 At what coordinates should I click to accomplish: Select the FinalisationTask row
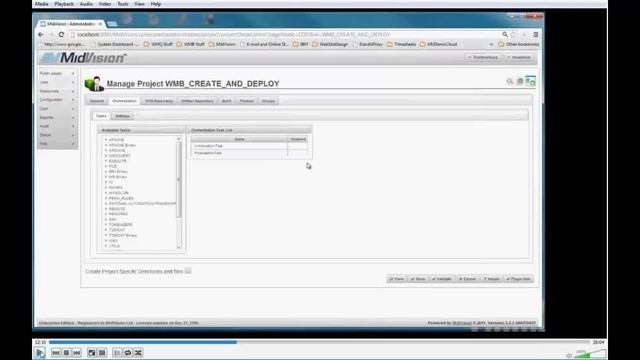click(249, 153)
